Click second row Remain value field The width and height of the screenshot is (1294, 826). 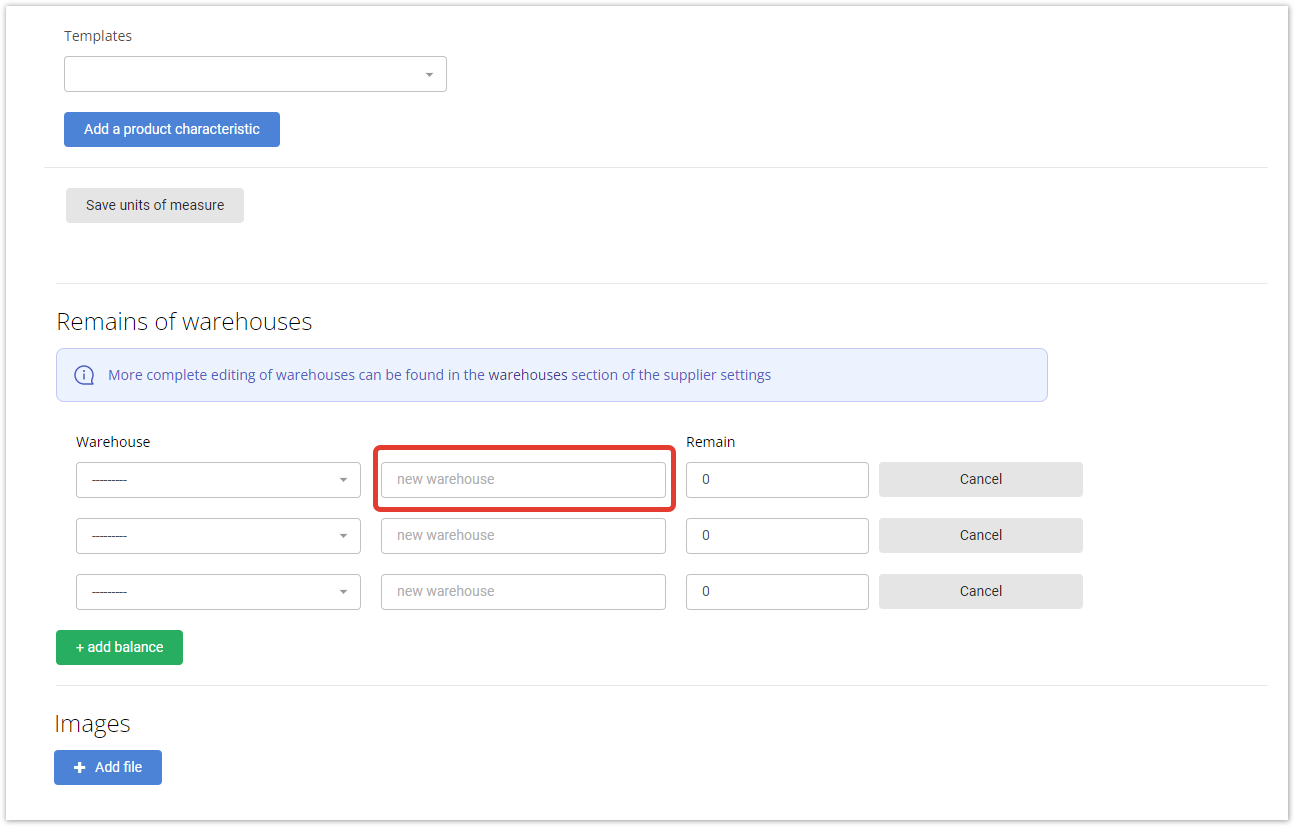click(777, 536)
